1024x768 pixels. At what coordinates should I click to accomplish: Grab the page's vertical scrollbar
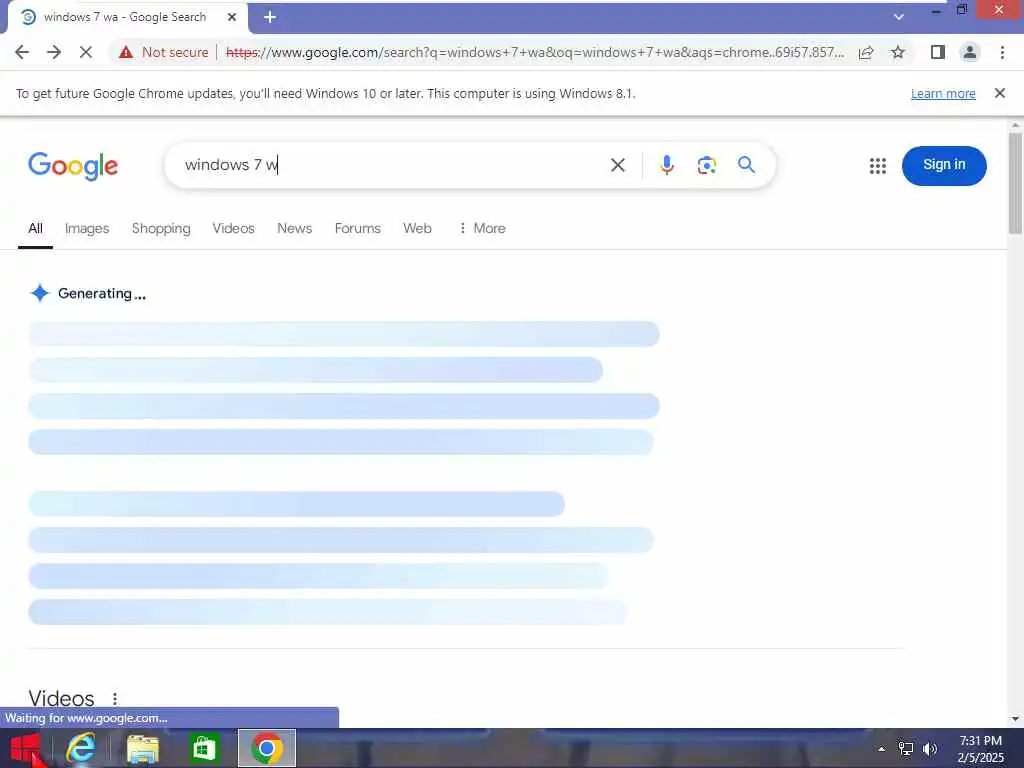[x=1015, y=183]
